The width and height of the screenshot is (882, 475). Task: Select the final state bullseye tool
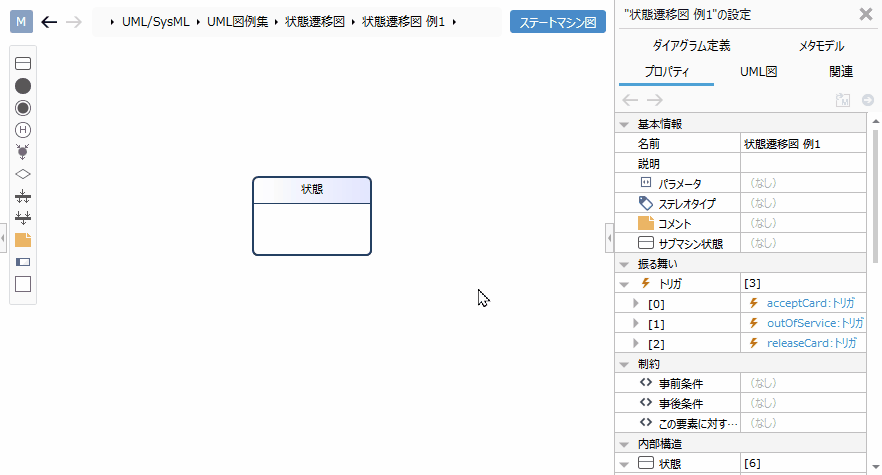pos(23,108)
